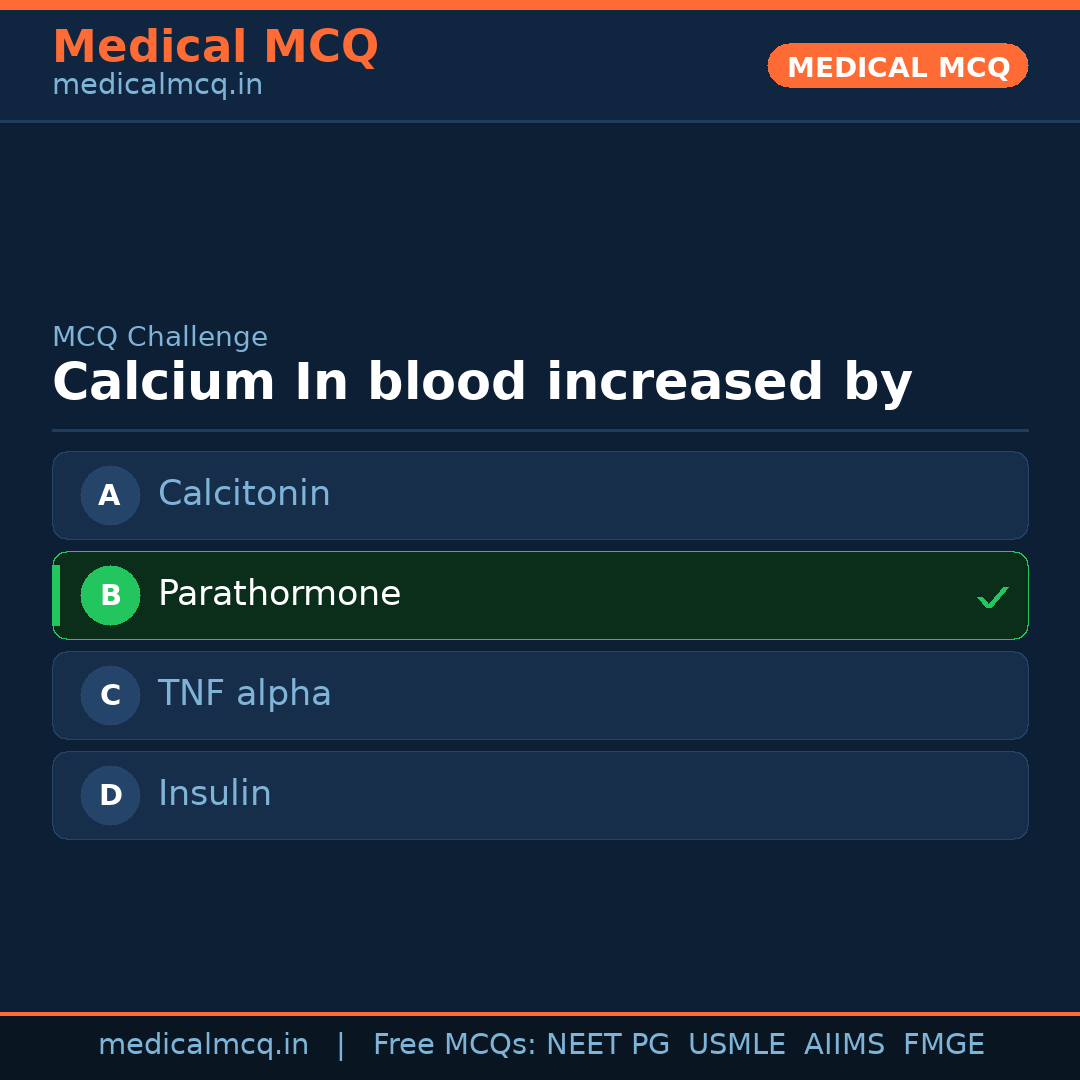Click the USMLE label in footer

pos(737,1044)
